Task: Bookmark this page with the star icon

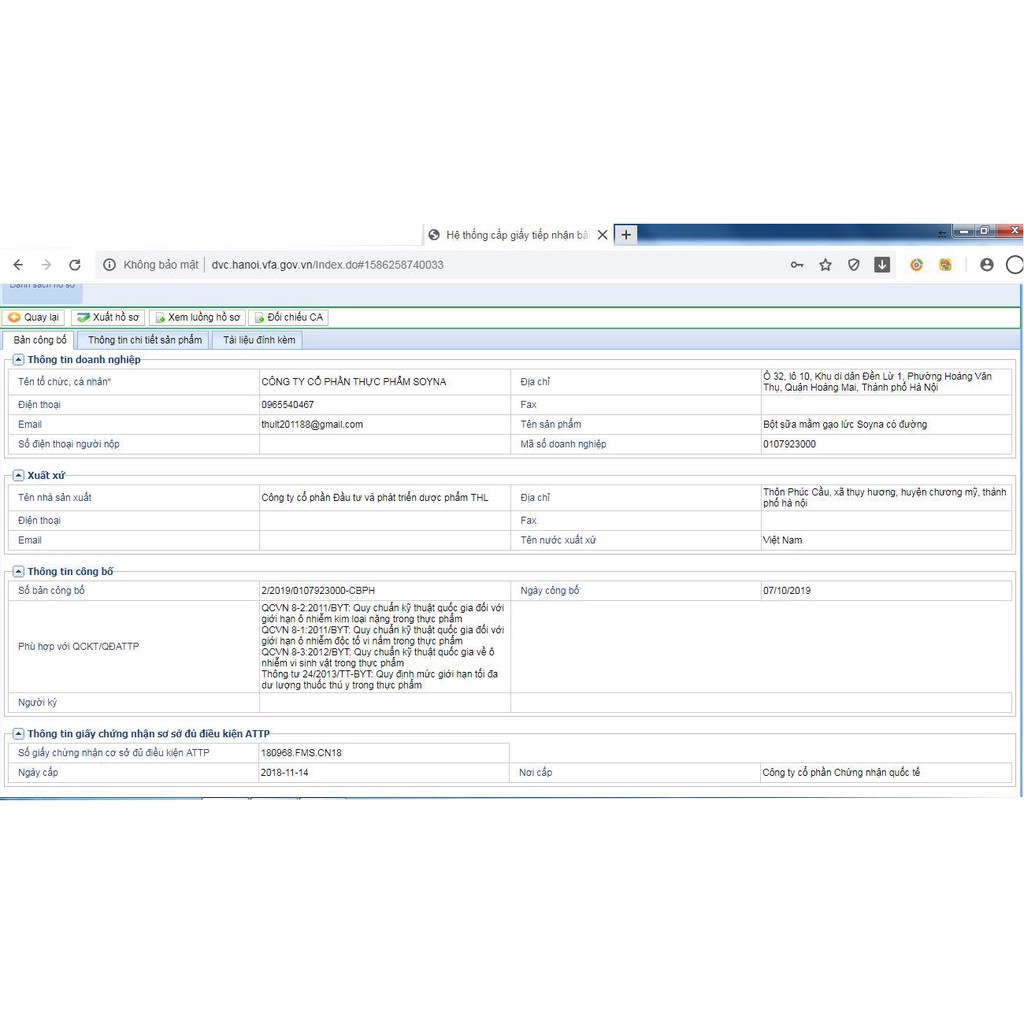Action: point(825,265)
